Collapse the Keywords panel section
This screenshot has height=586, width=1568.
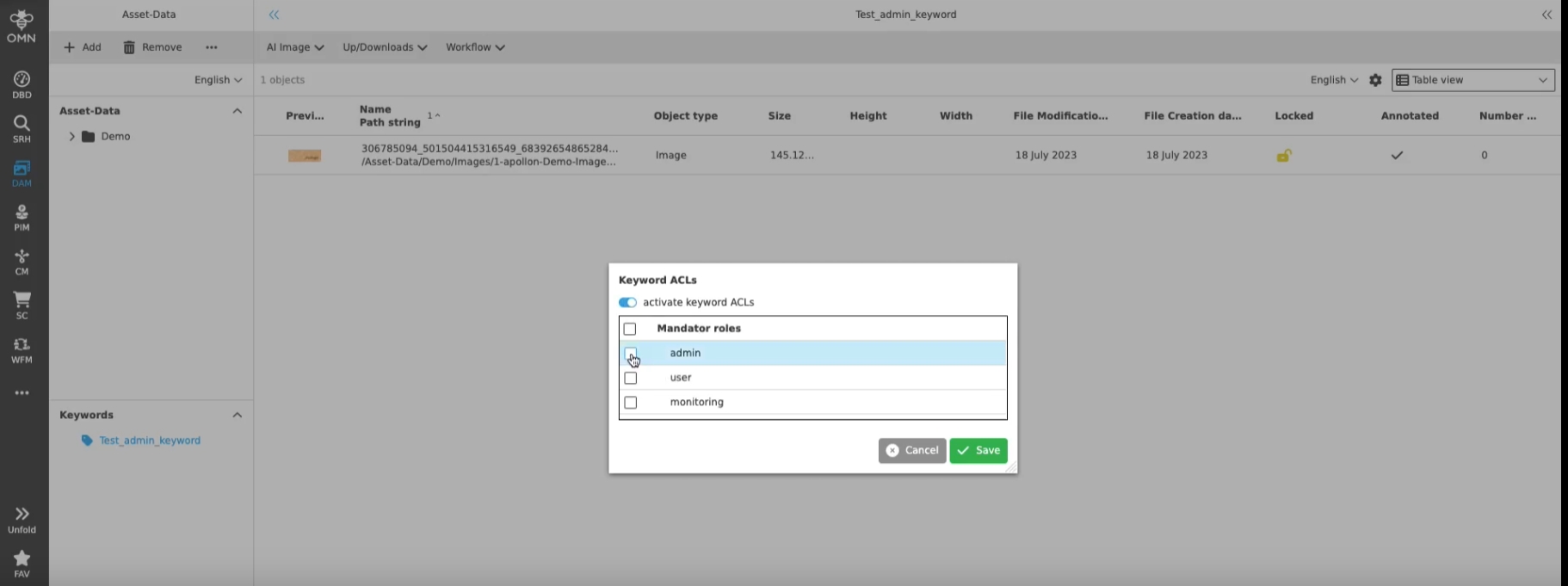pyautogui.click(x=237, y=415)
